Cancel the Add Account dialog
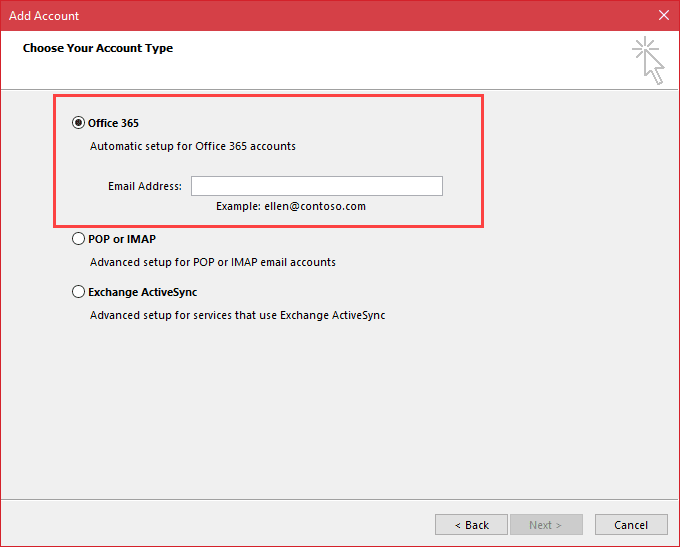The height and width of the screenshot is (547, 680). tap(631, 525)
